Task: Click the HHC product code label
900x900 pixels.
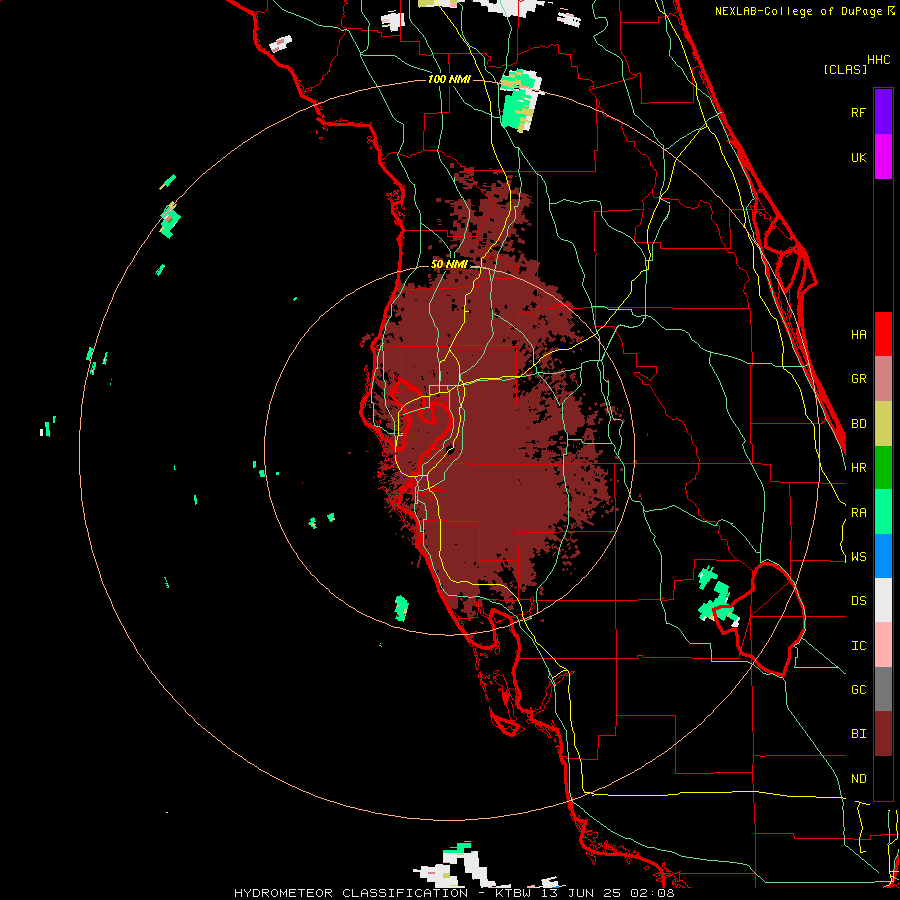Action: (x=879, y=60)
